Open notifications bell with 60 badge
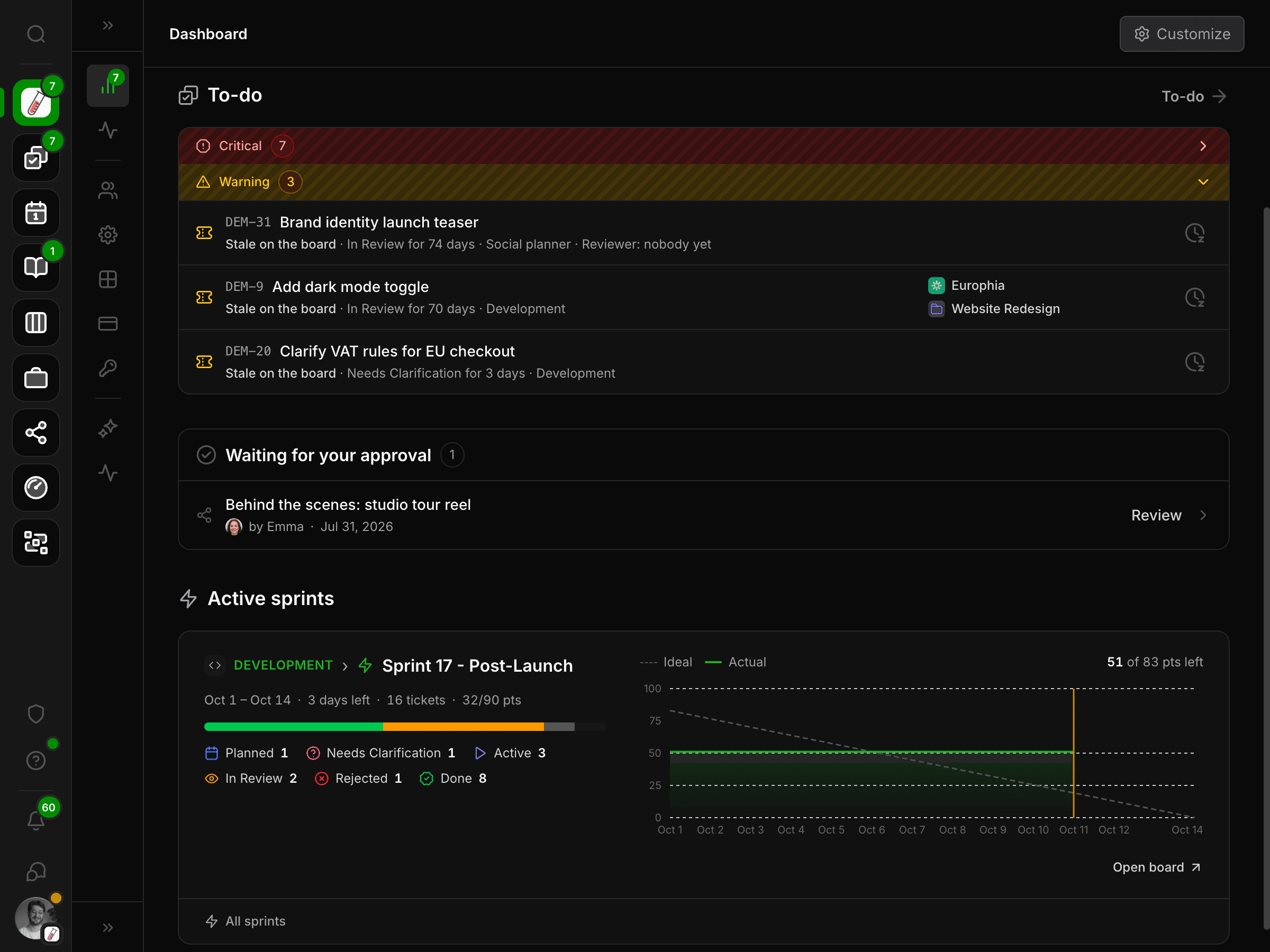 coord(35,821)
